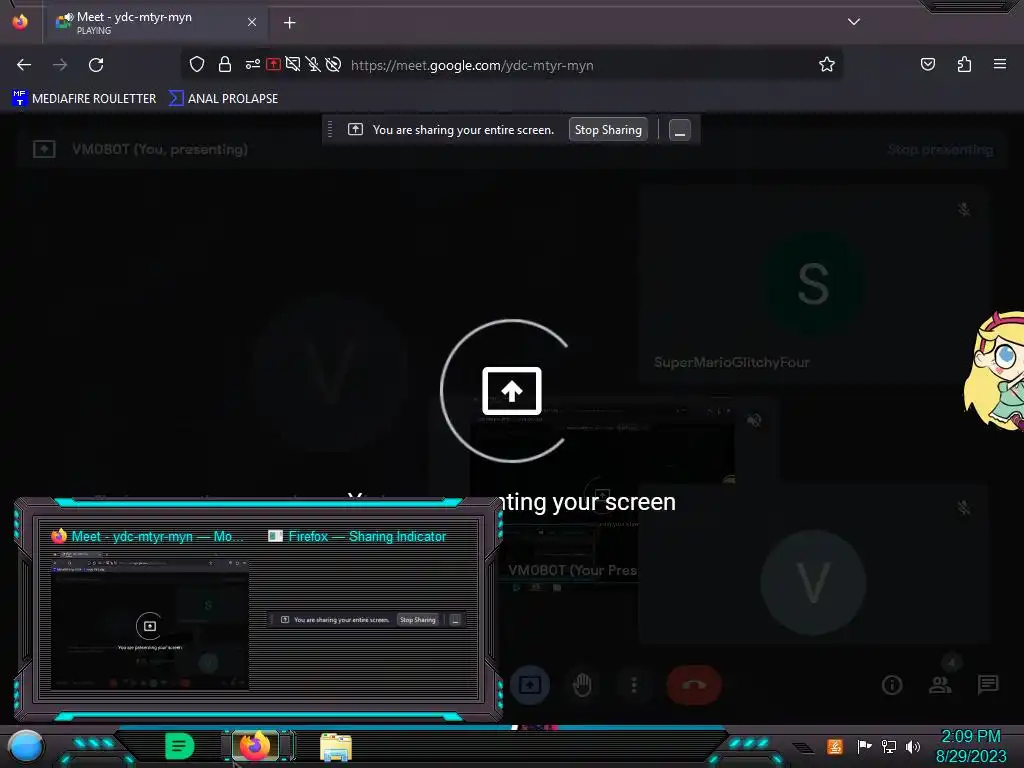Click the large presenting-screen icon in the center
The height and width of the screenshot is (768, 1024).
click(511, 391)
